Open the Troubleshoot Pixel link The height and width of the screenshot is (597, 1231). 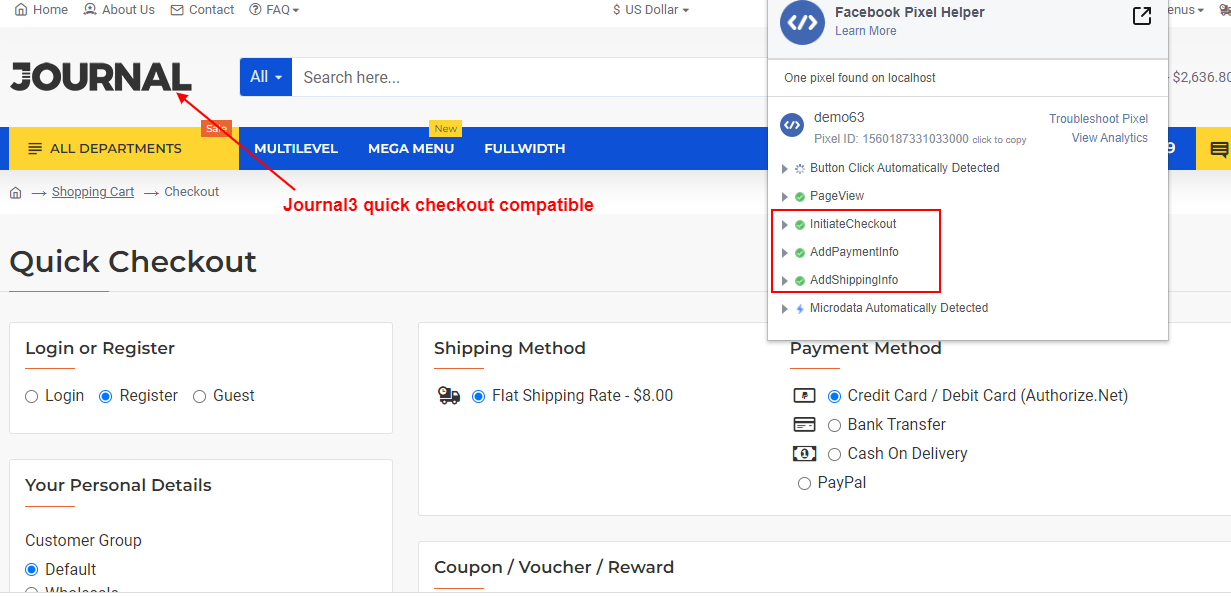coord(1099,118)
